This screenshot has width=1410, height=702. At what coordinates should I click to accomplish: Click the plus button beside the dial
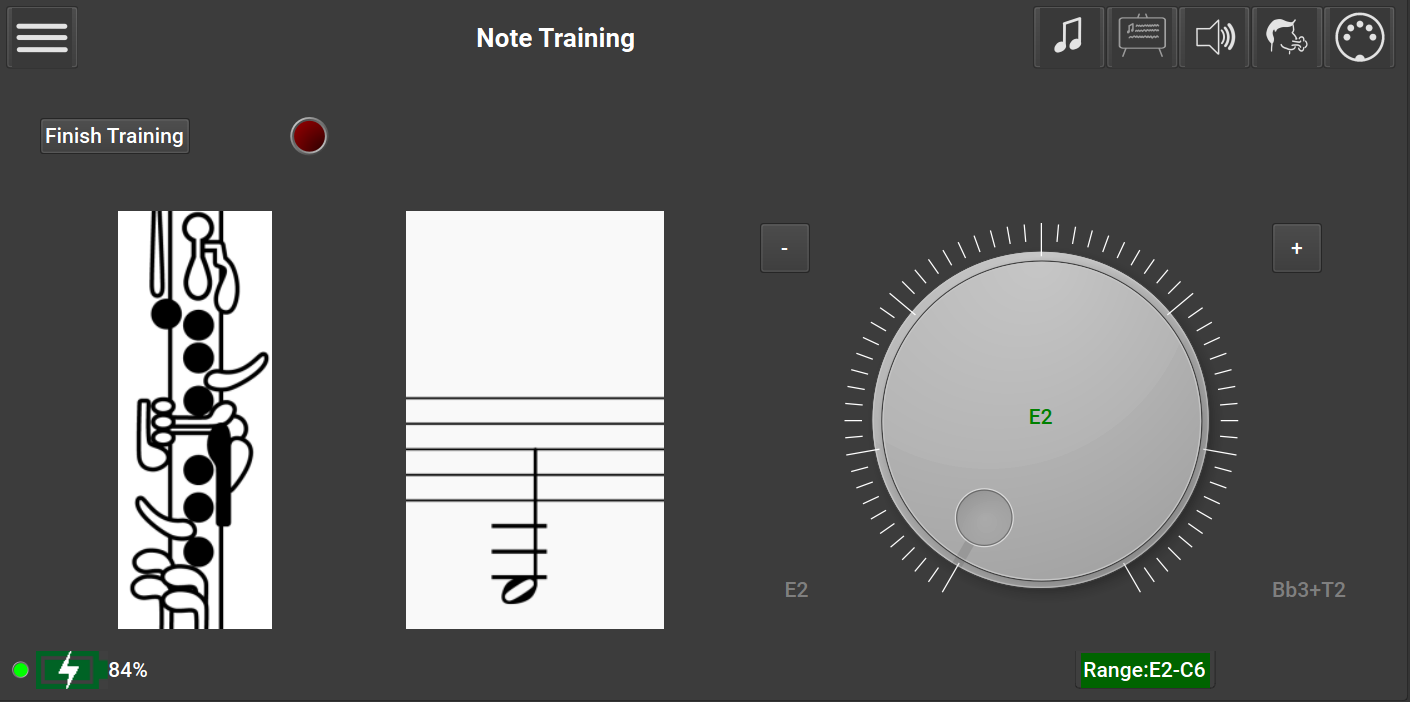pos(1297,248)
